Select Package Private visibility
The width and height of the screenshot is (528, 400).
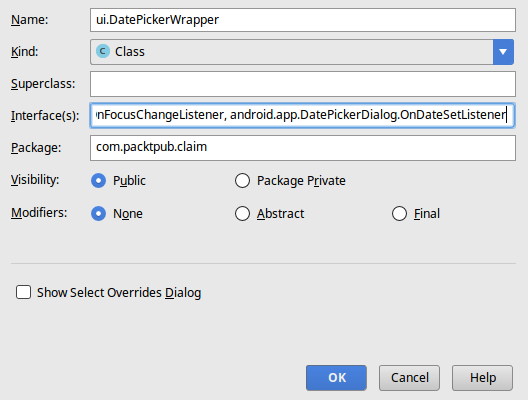click(x=242, y=180)
